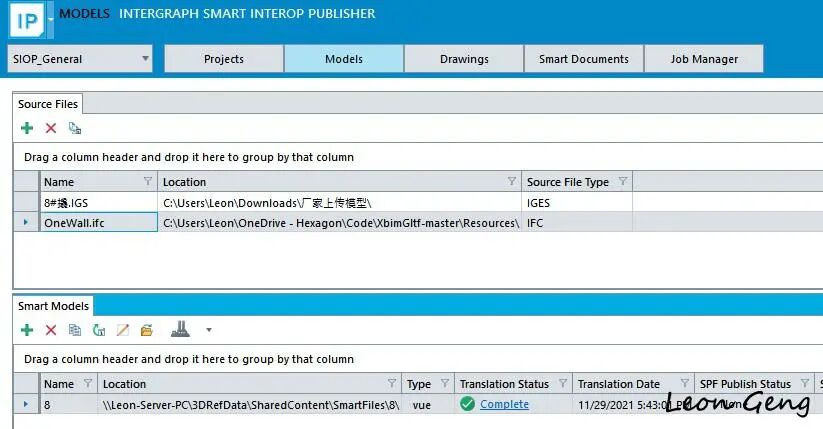Open the SIOP_General dropdown
This screenshot has height=429, width=823.
(x=80, y=59)
